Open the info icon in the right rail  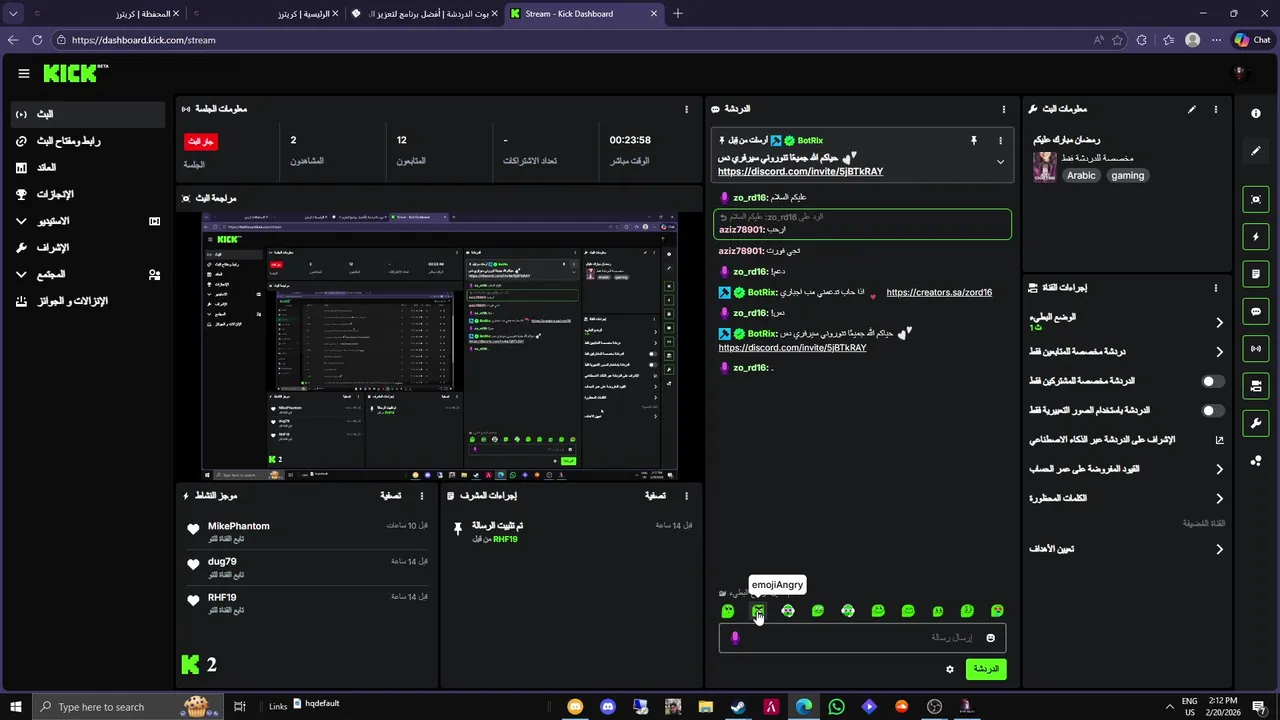(x=1256, y=114)
